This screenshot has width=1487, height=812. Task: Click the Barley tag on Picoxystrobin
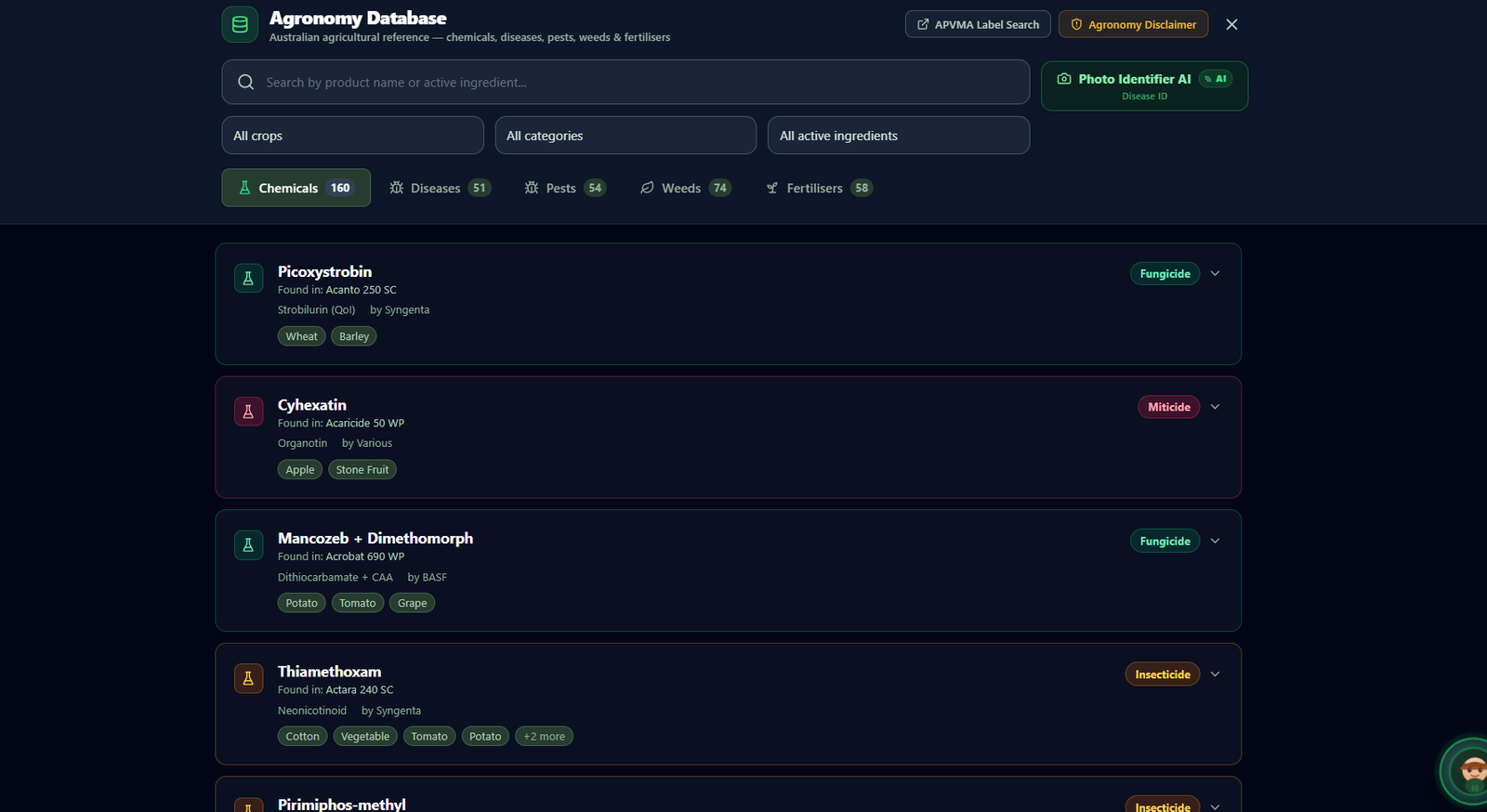point(354,336)
